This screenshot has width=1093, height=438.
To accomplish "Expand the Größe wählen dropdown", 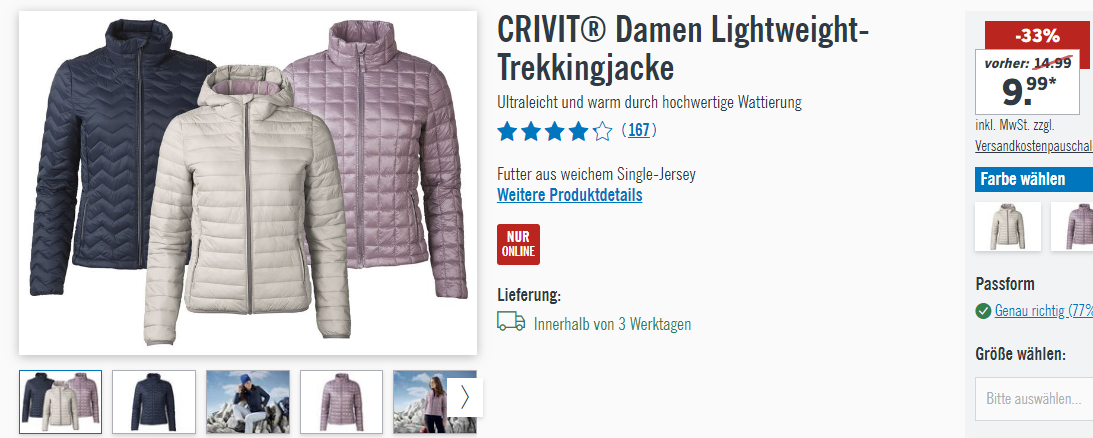I will (1034, 399).
